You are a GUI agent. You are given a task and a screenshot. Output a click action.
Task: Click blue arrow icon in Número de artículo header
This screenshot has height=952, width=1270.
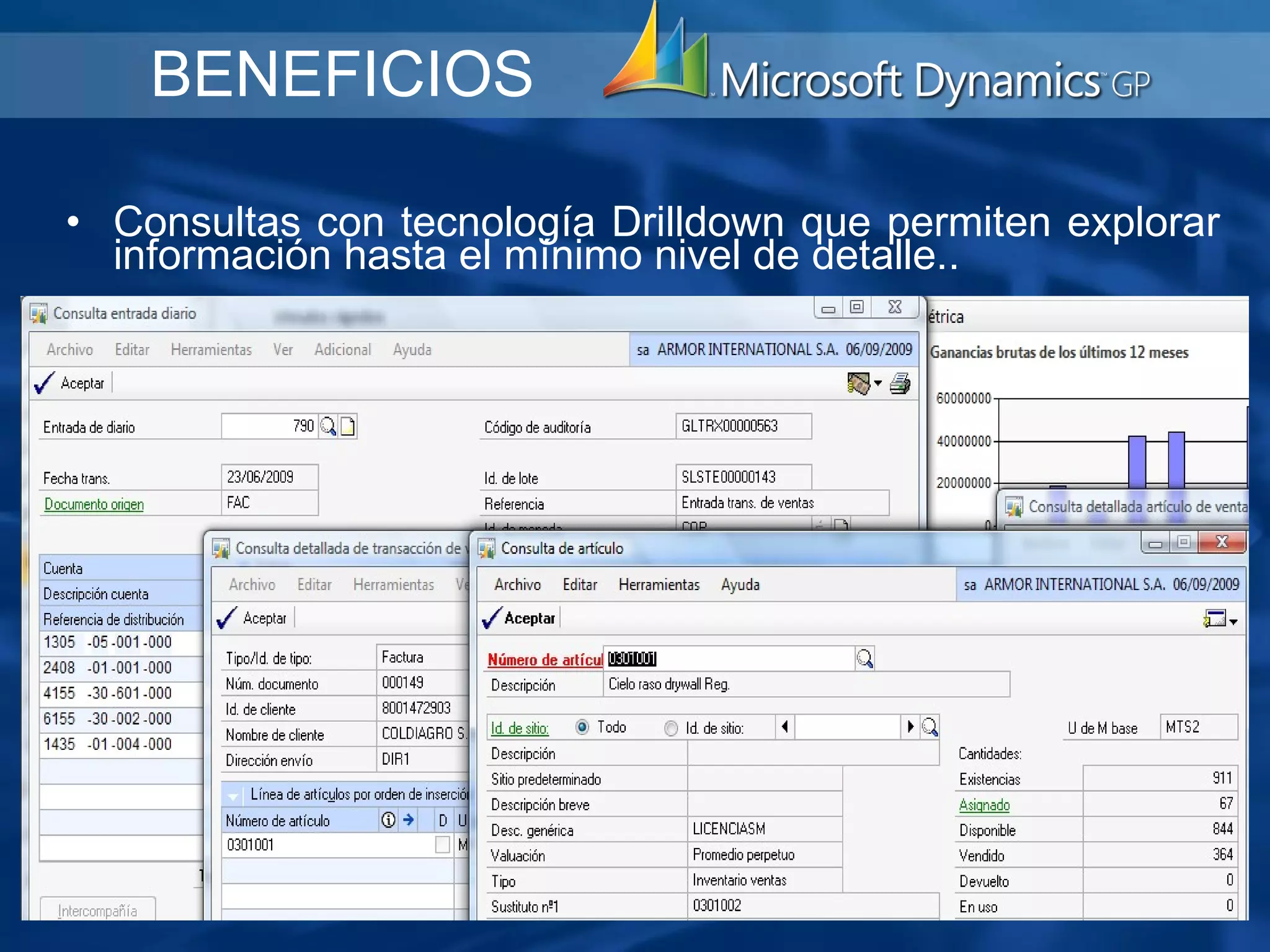point(409,820)
